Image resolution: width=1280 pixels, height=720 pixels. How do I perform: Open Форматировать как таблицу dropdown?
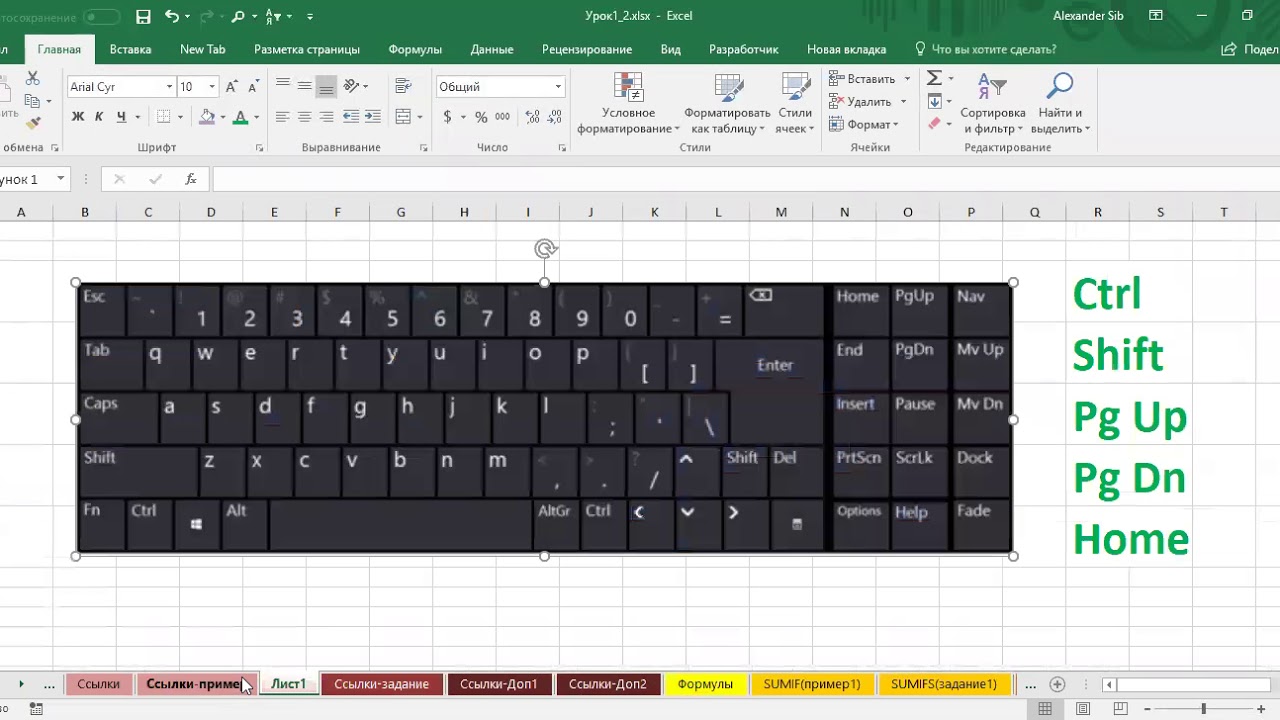coord(727,104)
